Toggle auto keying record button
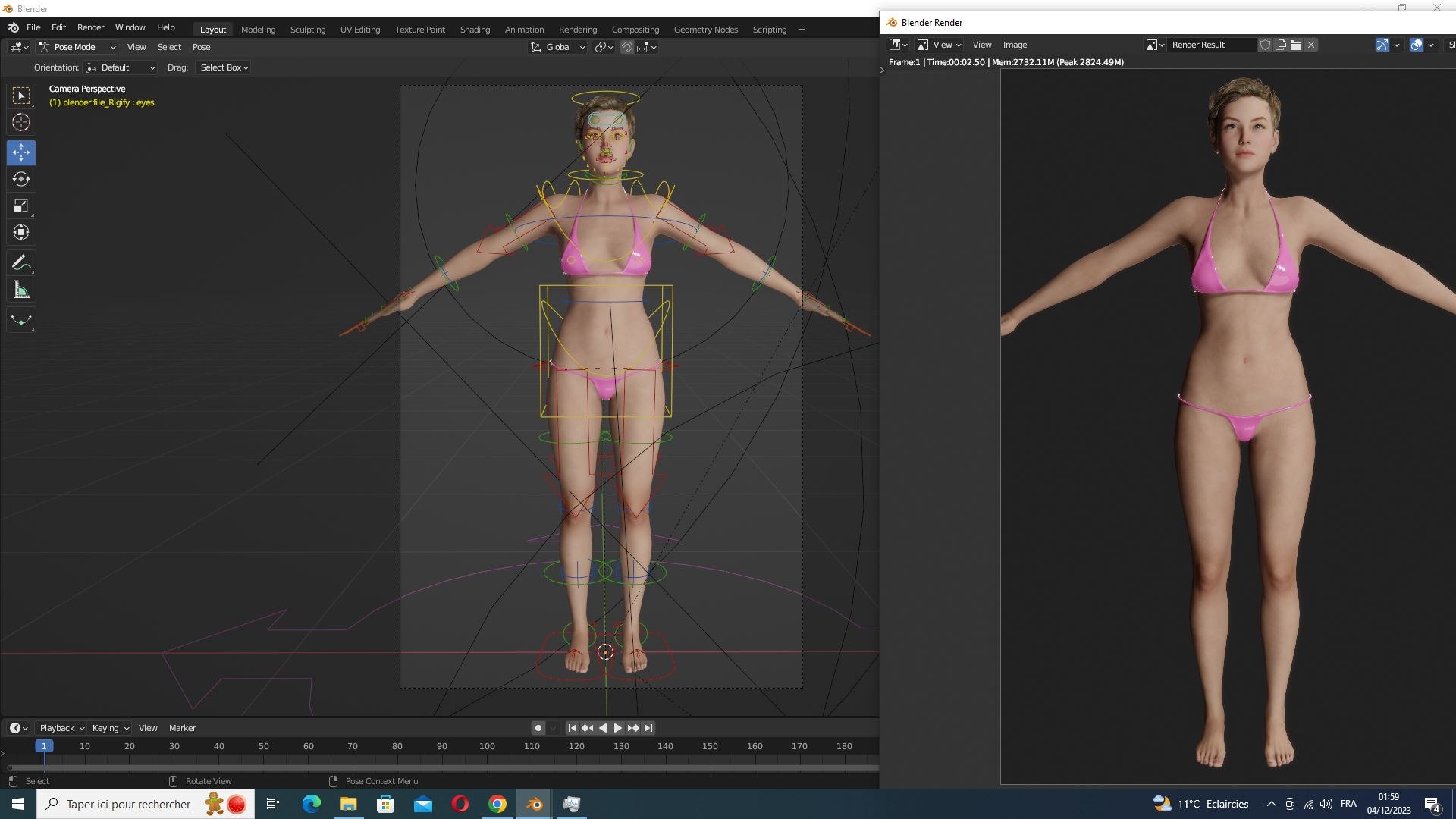Screen dimensions: 1456x819 [538, 728]
